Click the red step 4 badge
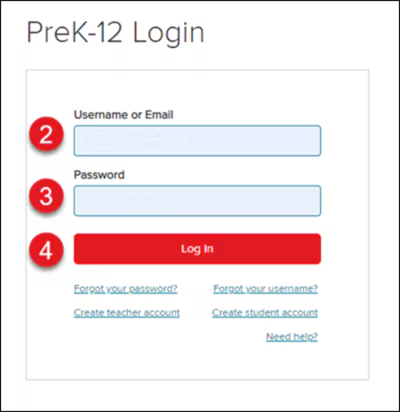The width and height of the screenshot is (400, 412). [x=46, y=250]
